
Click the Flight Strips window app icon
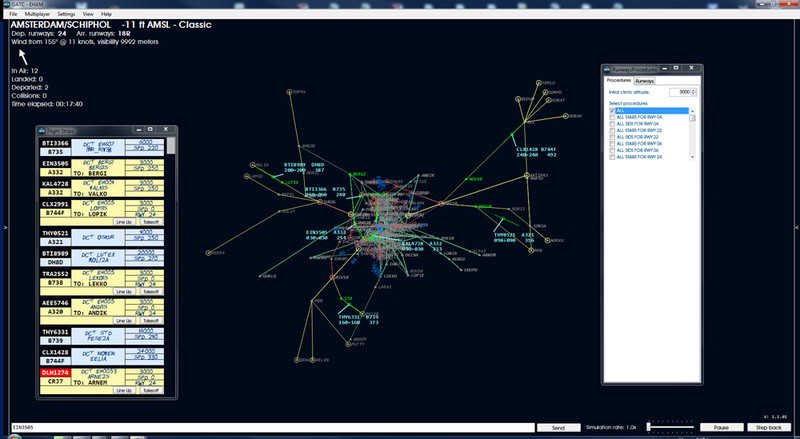click(x=42, y=130)
